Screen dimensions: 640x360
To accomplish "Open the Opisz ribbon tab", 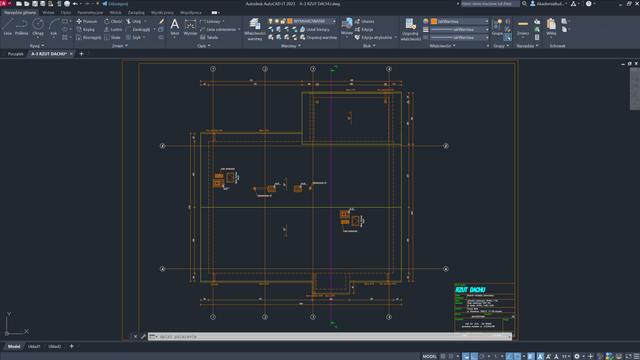I will click(x=66, y=13).
